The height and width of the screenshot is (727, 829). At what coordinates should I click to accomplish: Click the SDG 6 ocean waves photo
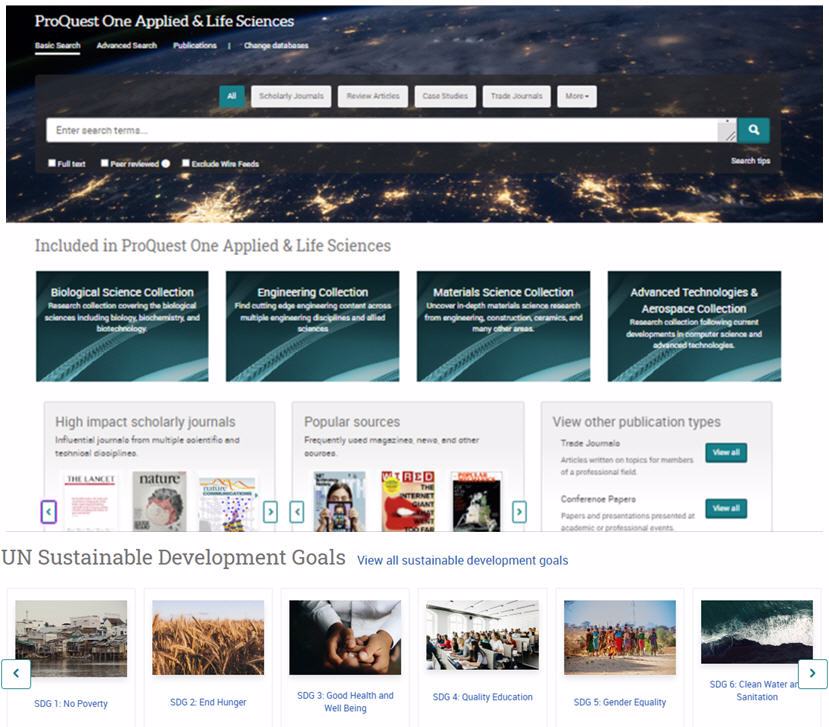(757, 632)
